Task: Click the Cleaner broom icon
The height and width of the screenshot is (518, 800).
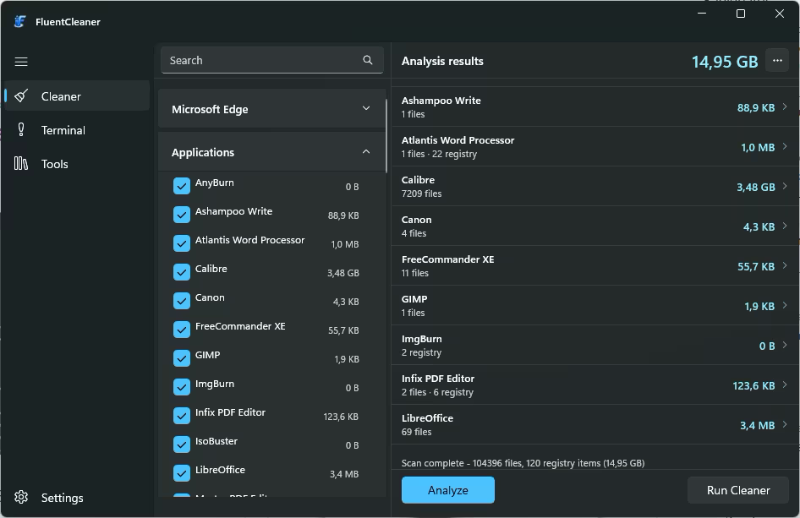Action: point(21,95)
